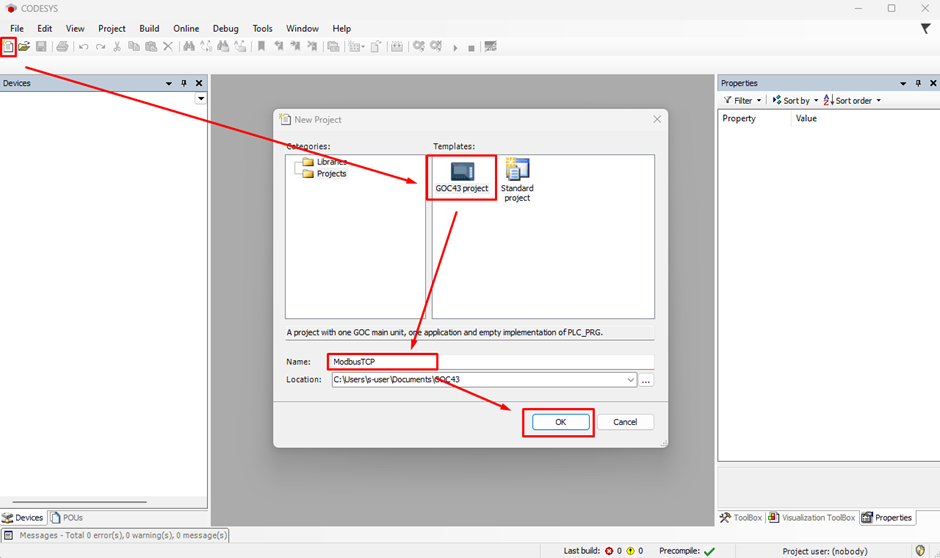Screen dimensions: 940x558
Task: Click the Redo toolbar icon
Action: click(x=100, y=47)
